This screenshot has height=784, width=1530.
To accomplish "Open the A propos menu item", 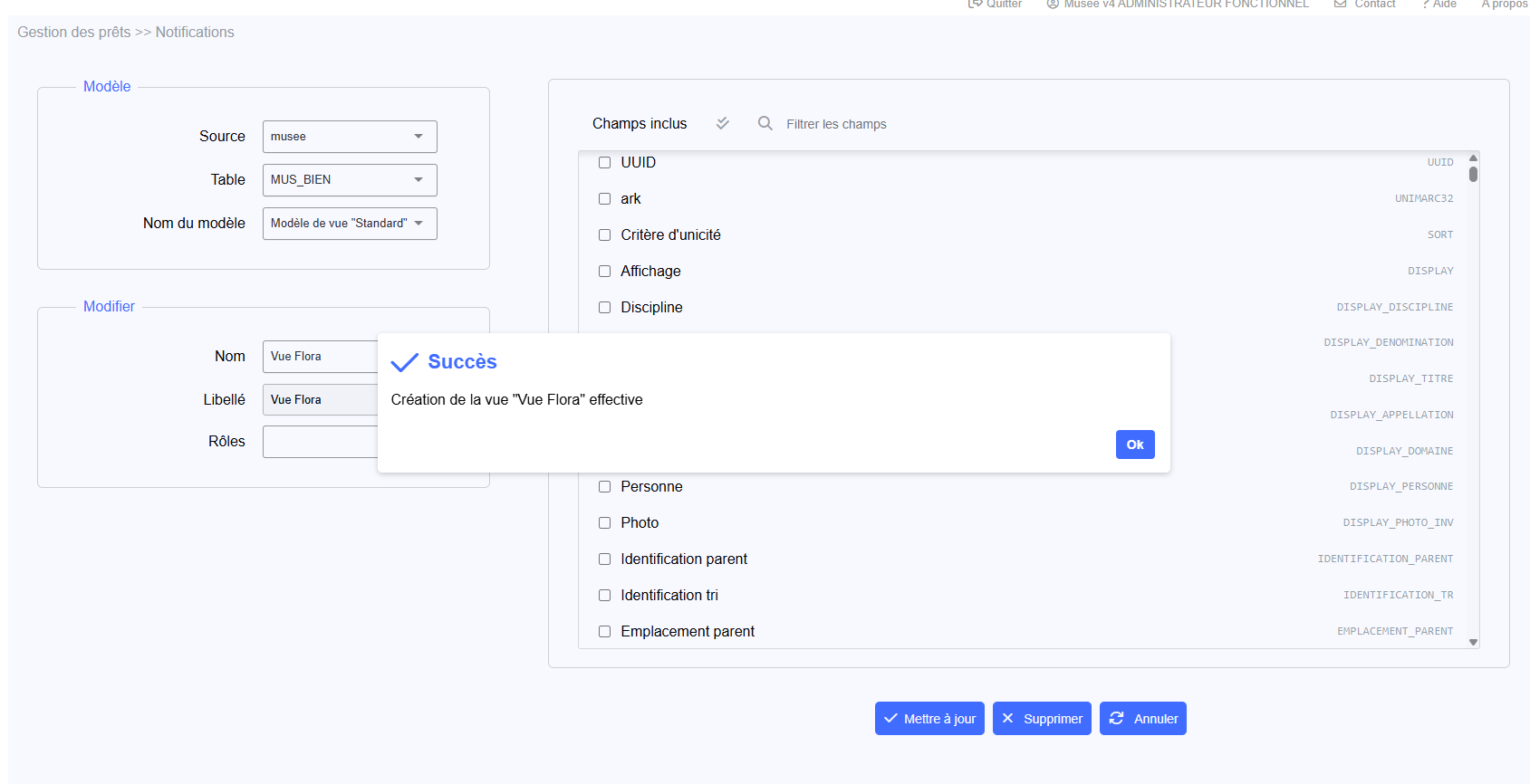I will click(1504, 4).
